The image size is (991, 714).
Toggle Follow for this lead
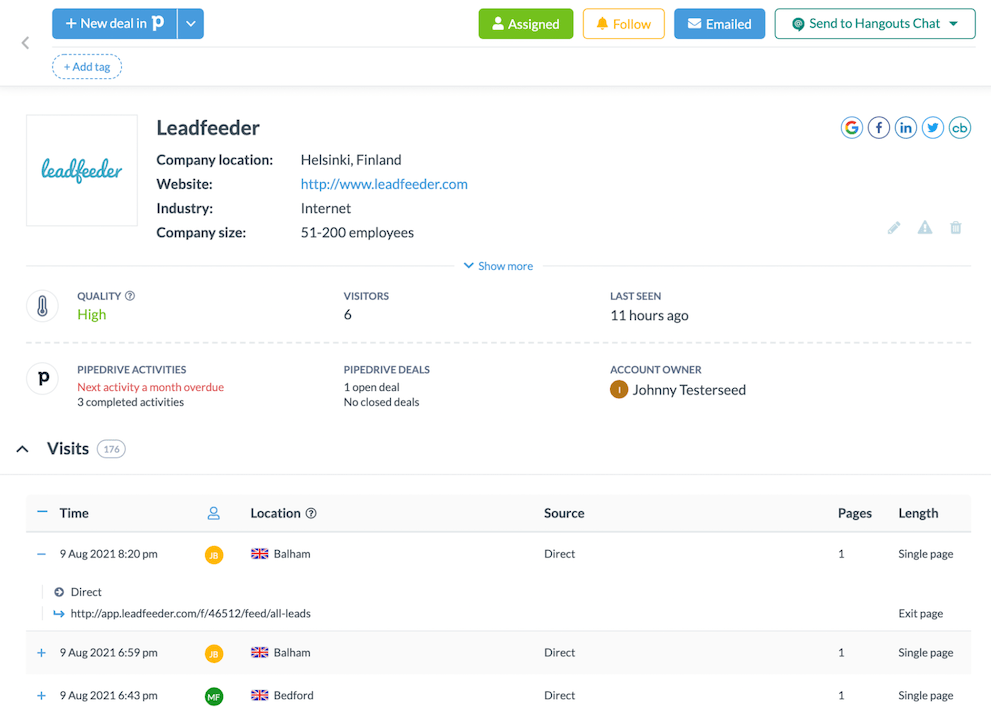click(x=623, y=24)
